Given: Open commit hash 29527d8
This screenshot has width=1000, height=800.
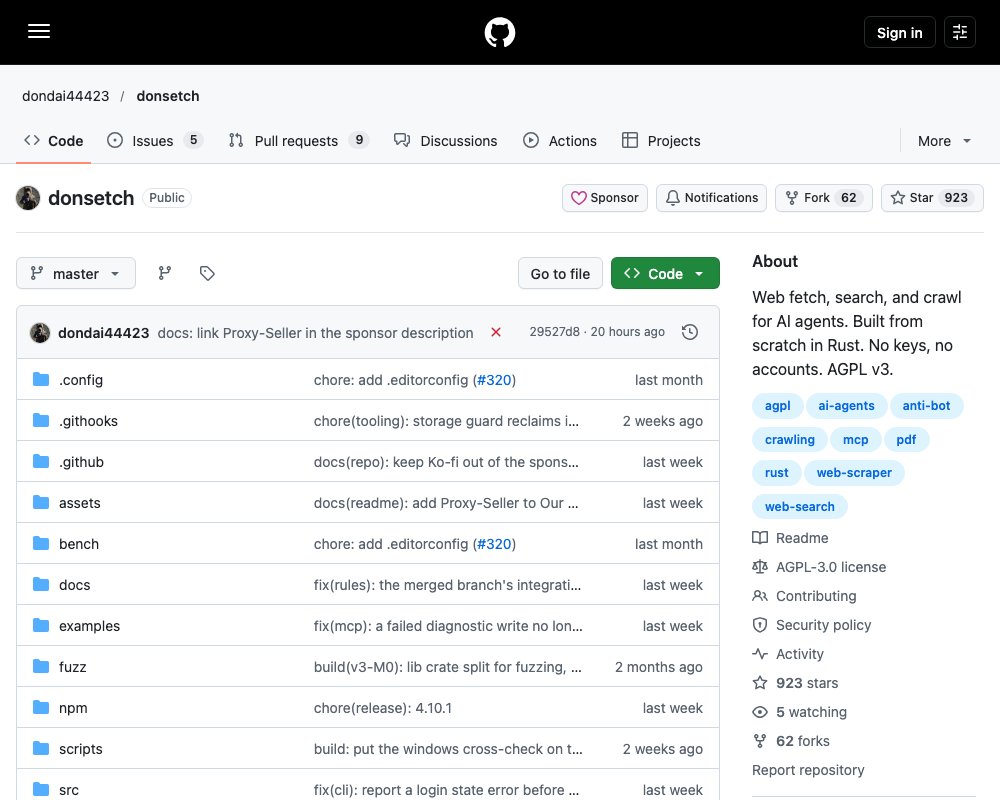Looking at the screenshot, I should click(554, 332).
